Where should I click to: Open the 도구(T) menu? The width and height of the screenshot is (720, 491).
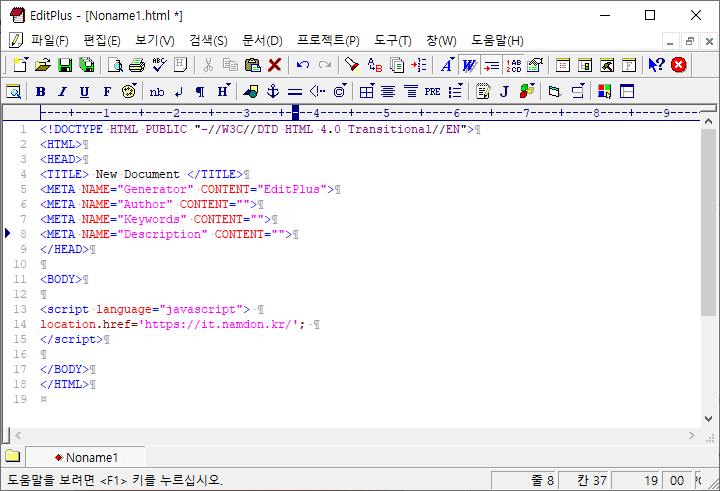point(393,41)
